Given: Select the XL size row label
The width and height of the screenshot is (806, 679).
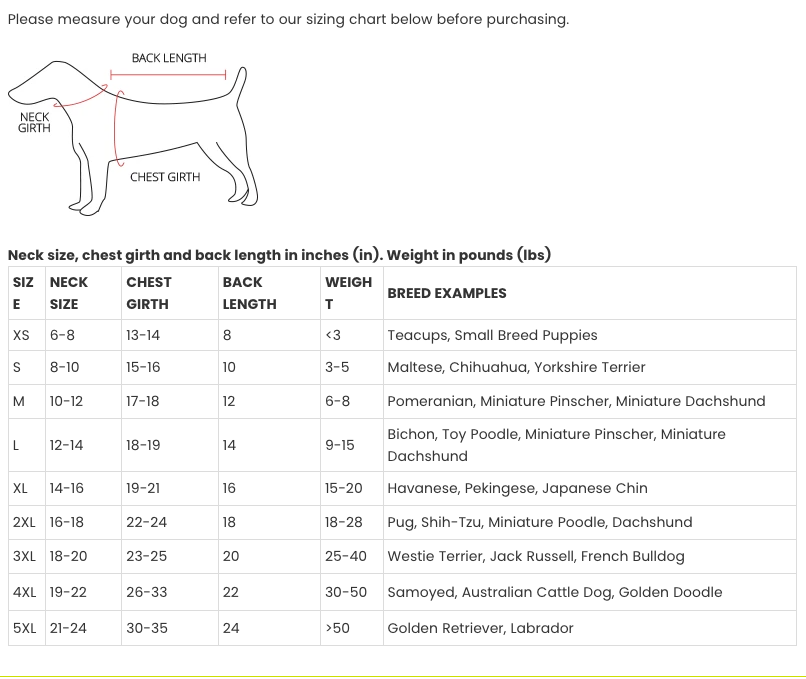Looking at the screenshot, I should pos(20,488).
